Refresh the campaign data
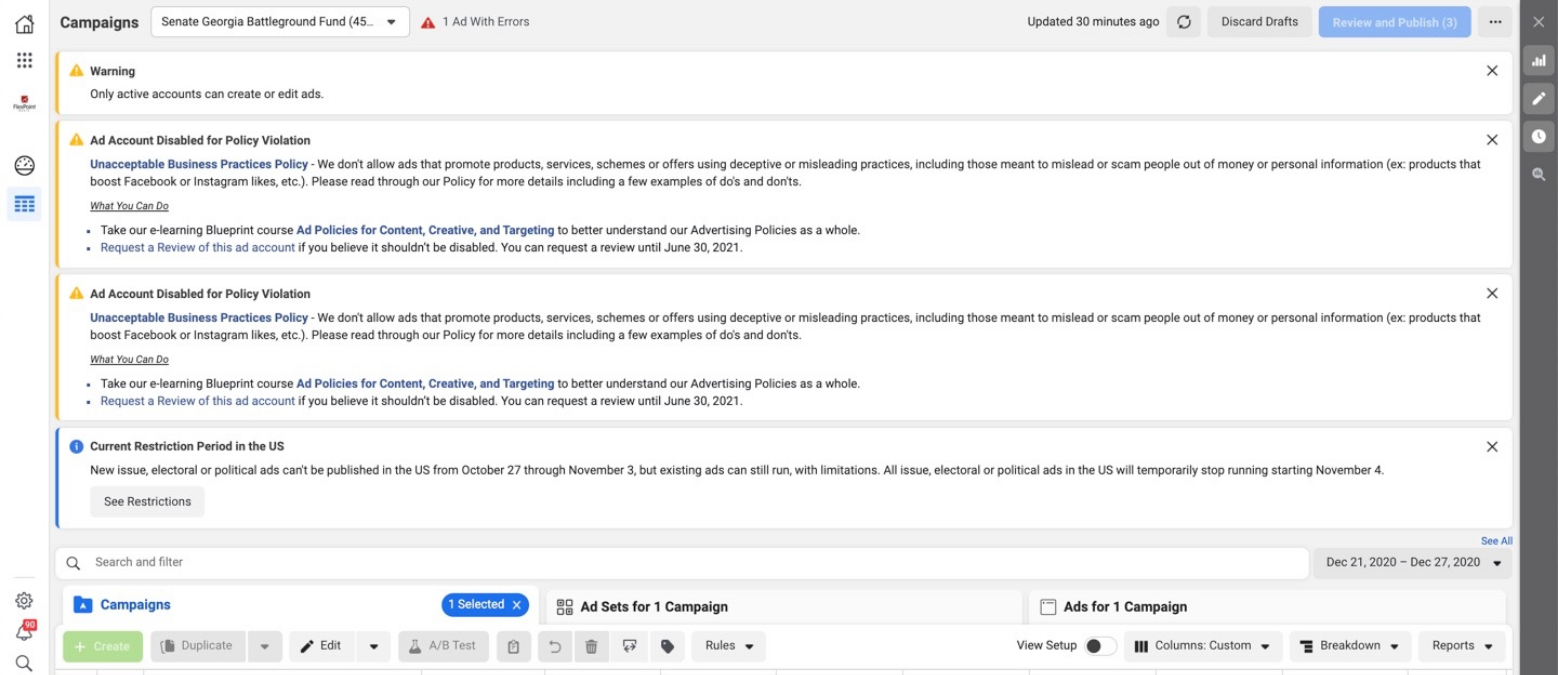 coord(1184,22)
